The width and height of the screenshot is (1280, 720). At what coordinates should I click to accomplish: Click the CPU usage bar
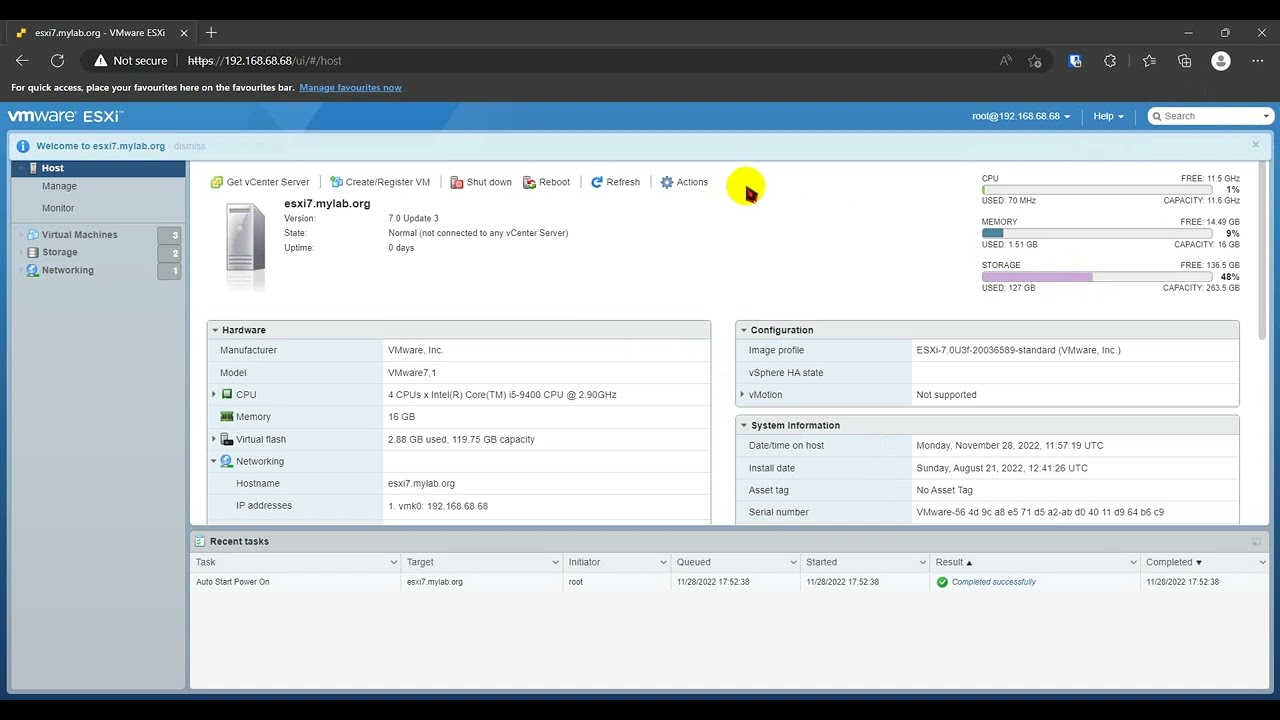(1097, 190)
